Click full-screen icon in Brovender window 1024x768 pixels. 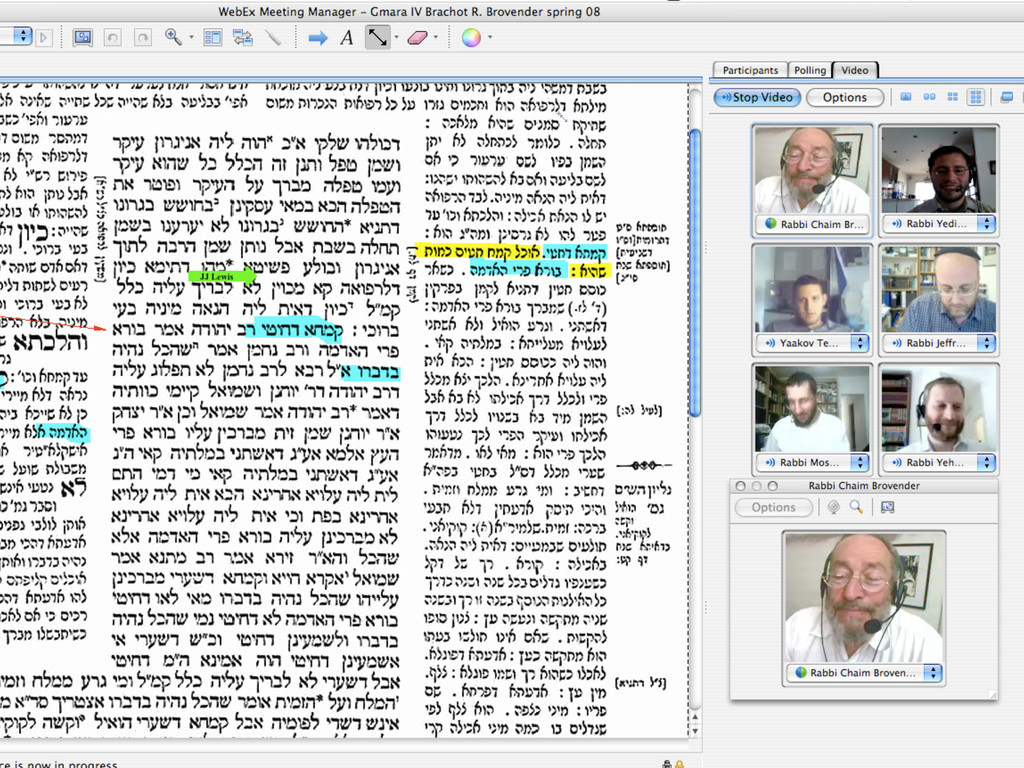pos(888,507)
